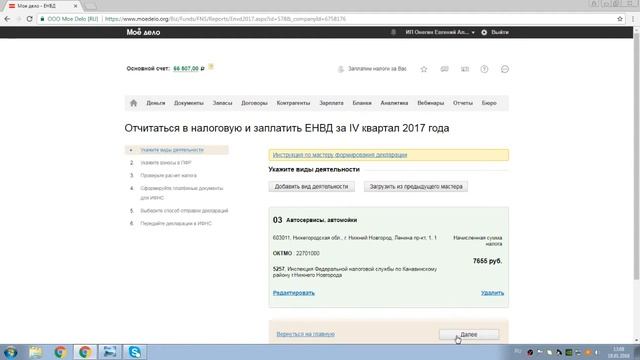Open the Skype taskbar icon
Screen dimensions: 640x360
(x=135, y=352)
